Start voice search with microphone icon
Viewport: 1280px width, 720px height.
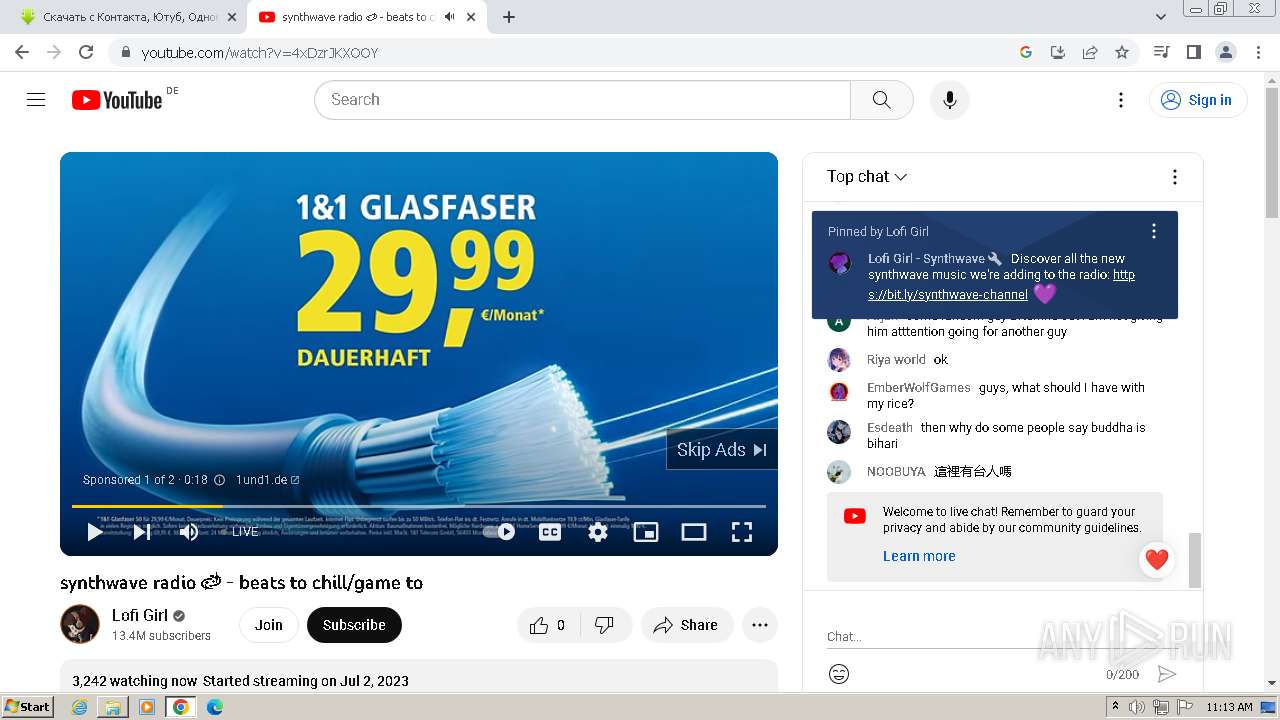pyautogui.click(x=949, y=100)
